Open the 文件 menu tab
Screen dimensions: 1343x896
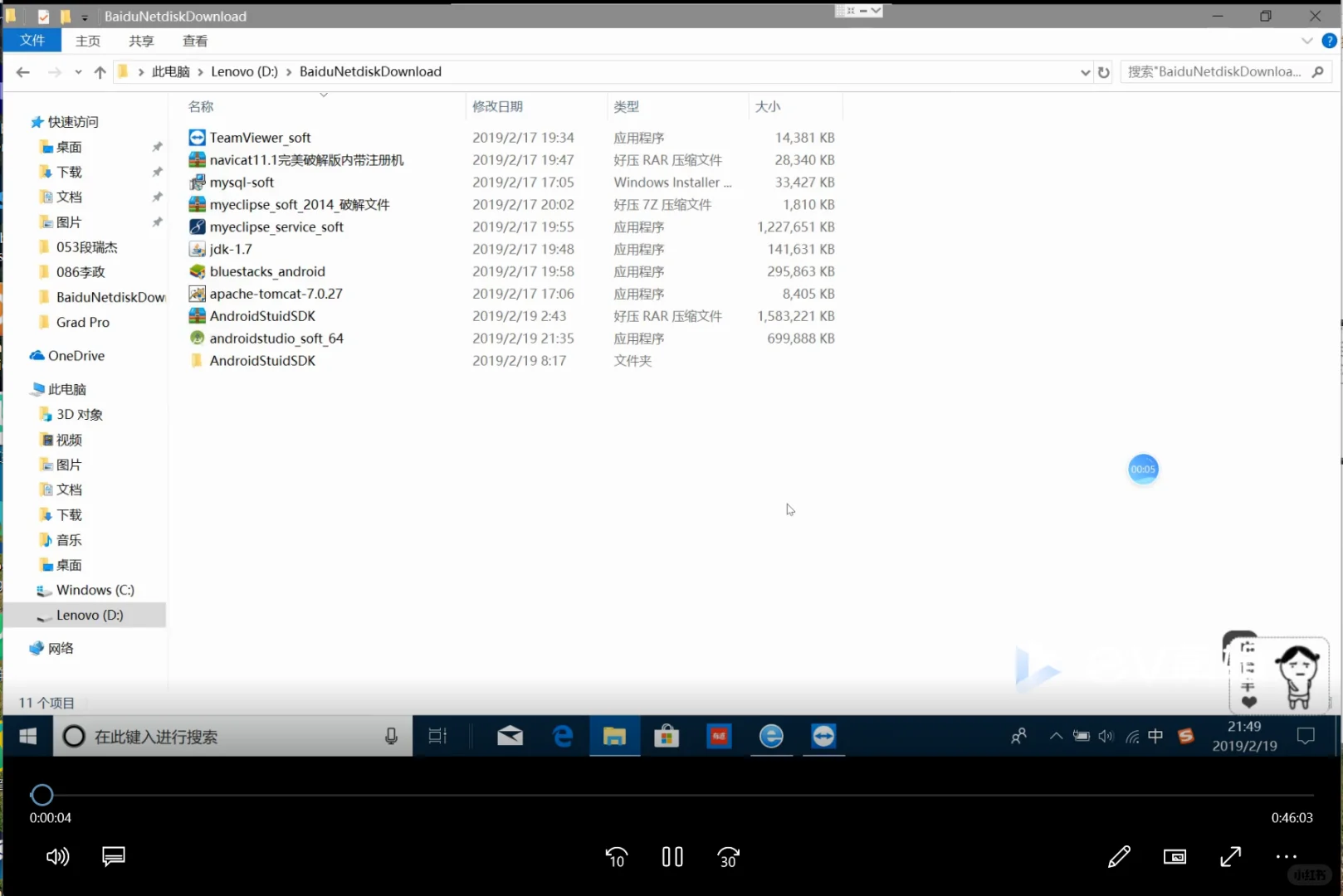[x=32, y=41]
